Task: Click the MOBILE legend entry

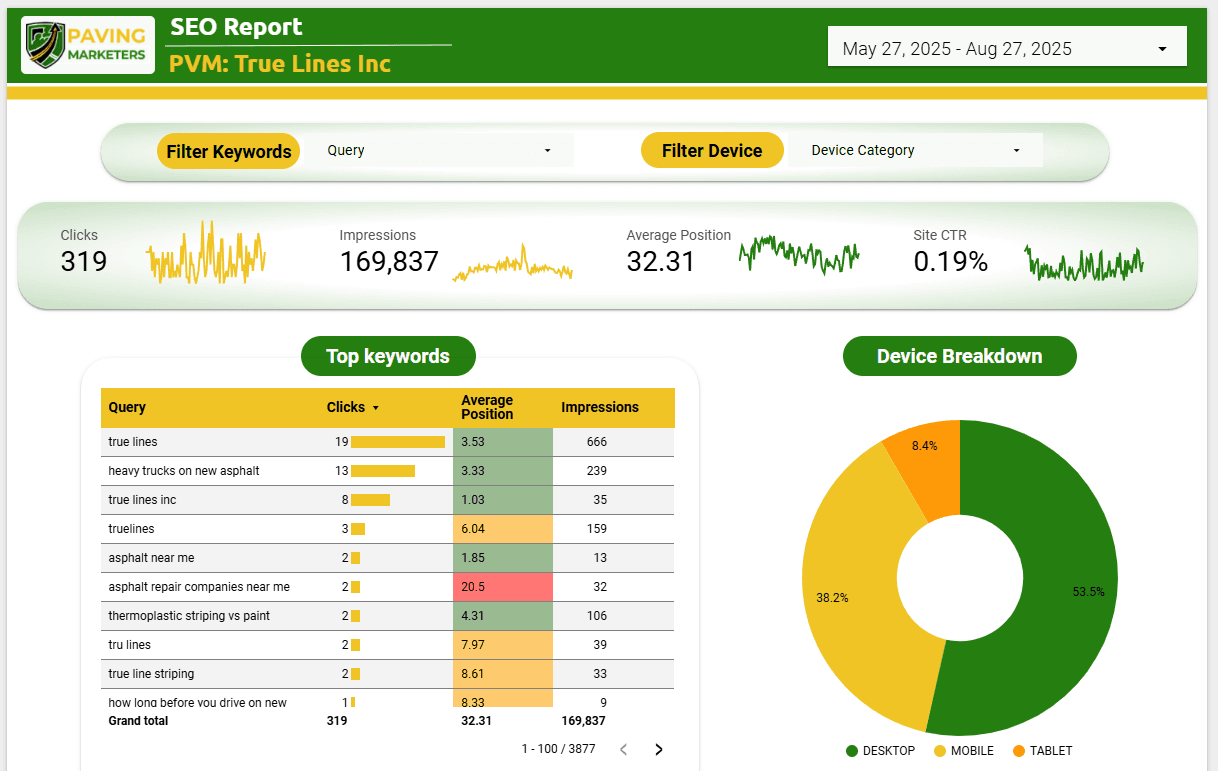Action: coord(964,750)
